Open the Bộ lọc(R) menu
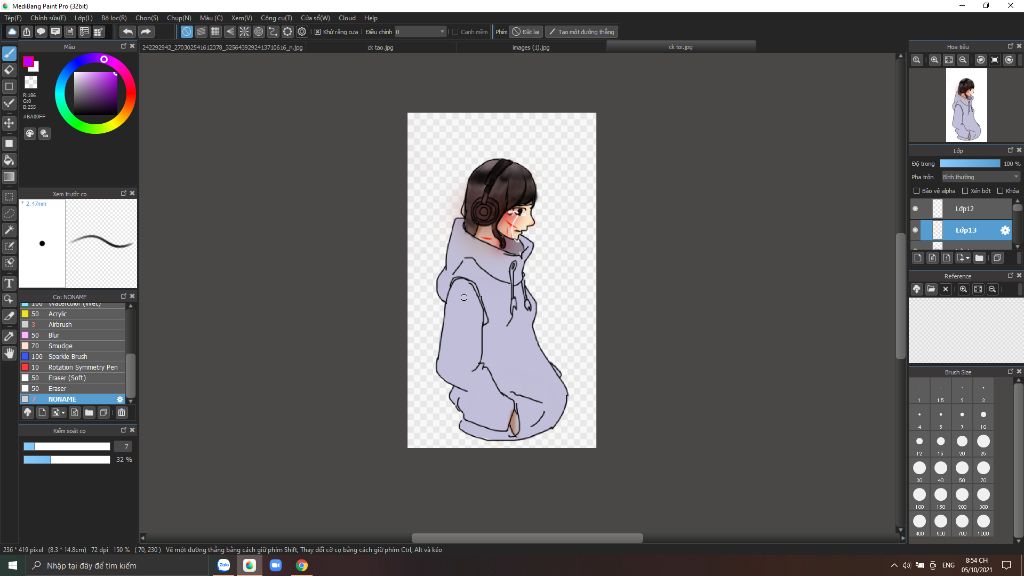1024x576 pixels. pyautogui.click(x=113, y=18)
